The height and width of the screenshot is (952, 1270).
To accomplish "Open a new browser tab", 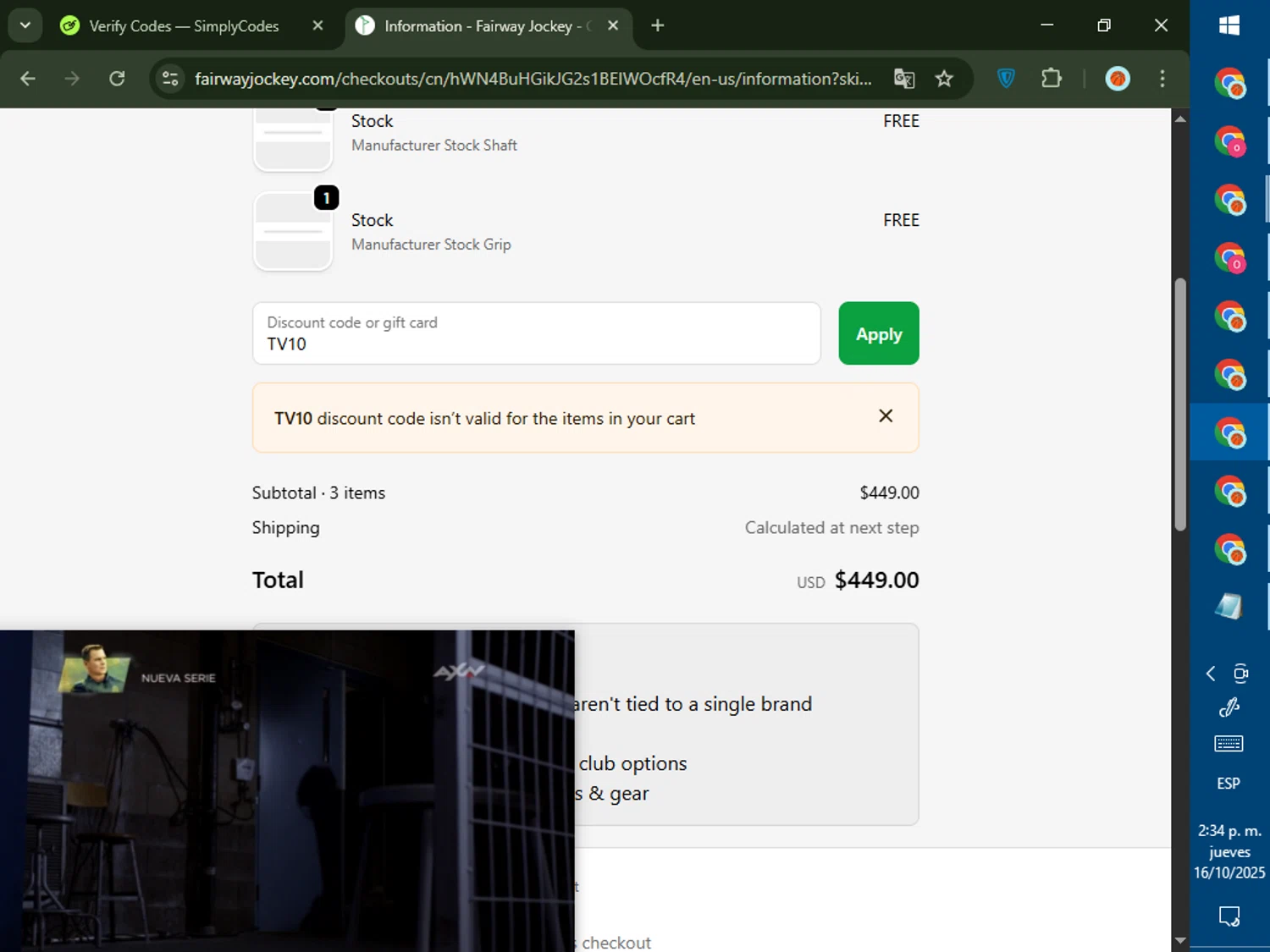I will tap(658, 25).
